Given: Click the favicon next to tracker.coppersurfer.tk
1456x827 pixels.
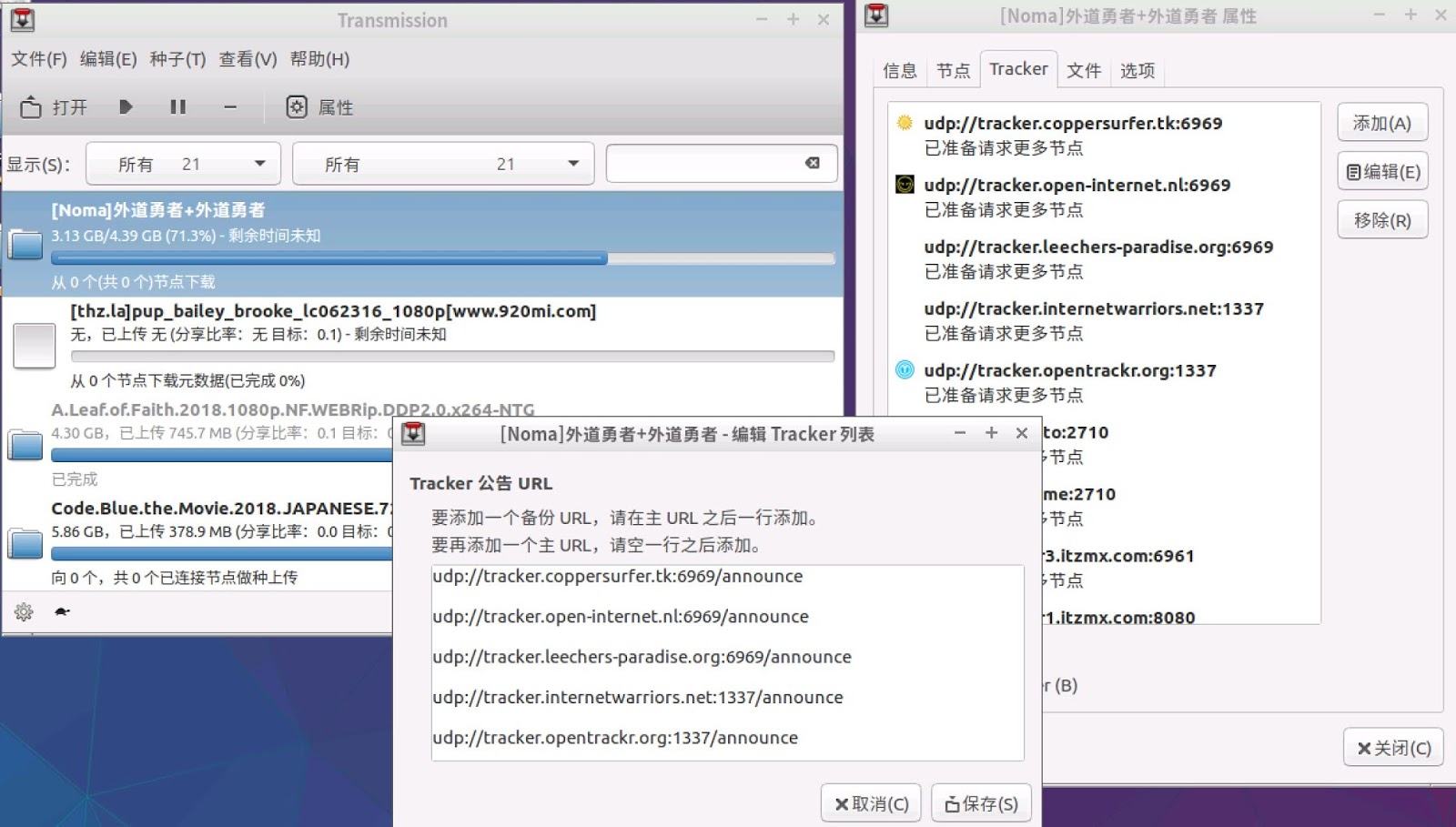Looking at the screenshot, I should click(x=905, y=123).
